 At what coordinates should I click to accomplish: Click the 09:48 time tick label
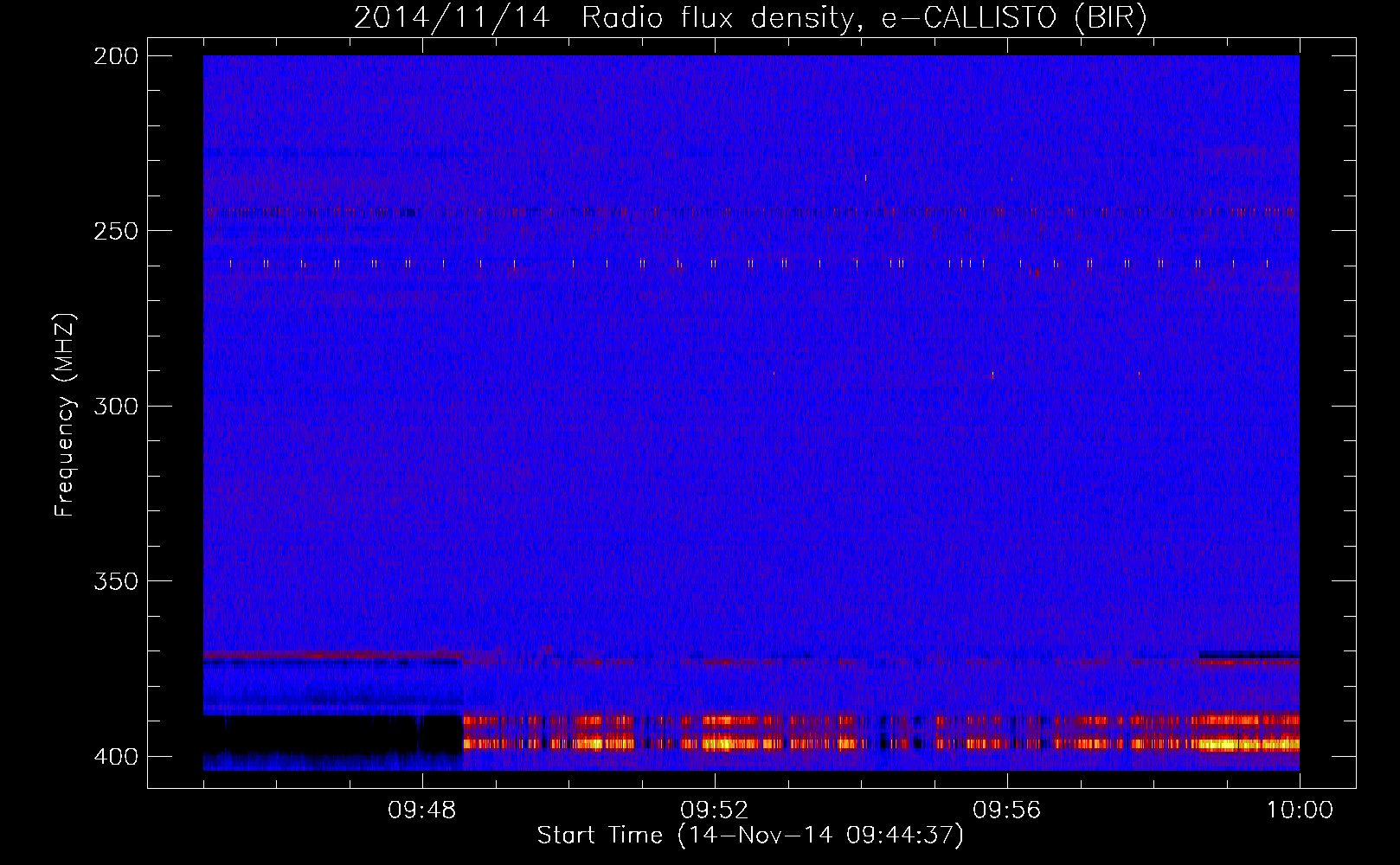tap(421, 811)
